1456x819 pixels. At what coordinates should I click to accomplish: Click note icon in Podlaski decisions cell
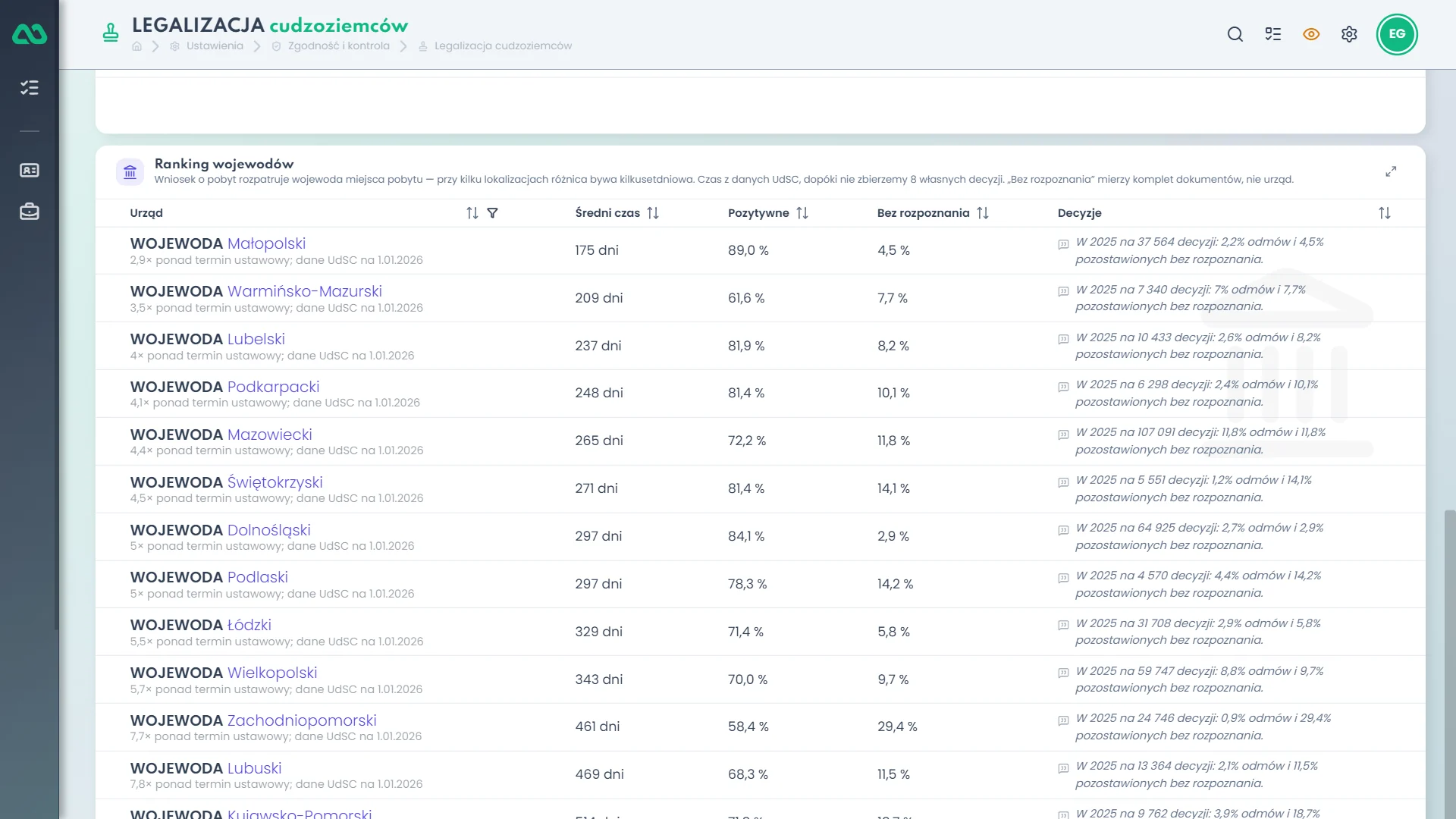point(1063,578)
